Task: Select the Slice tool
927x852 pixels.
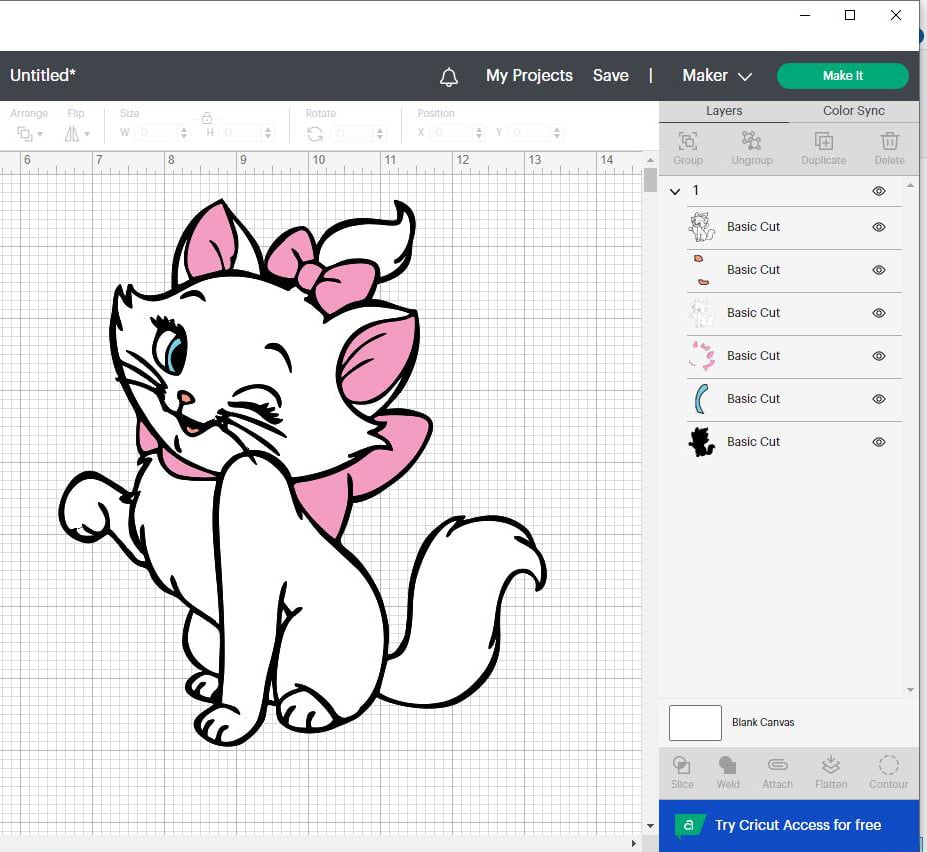Action: [682, 772]
